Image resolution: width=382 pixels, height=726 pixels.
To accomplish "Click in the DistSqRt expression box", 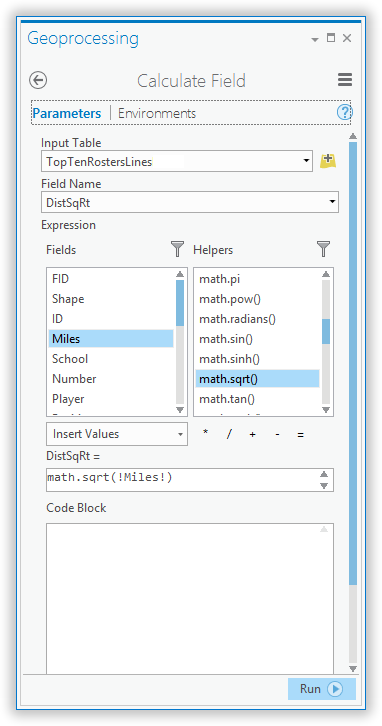I will (190, 480).
